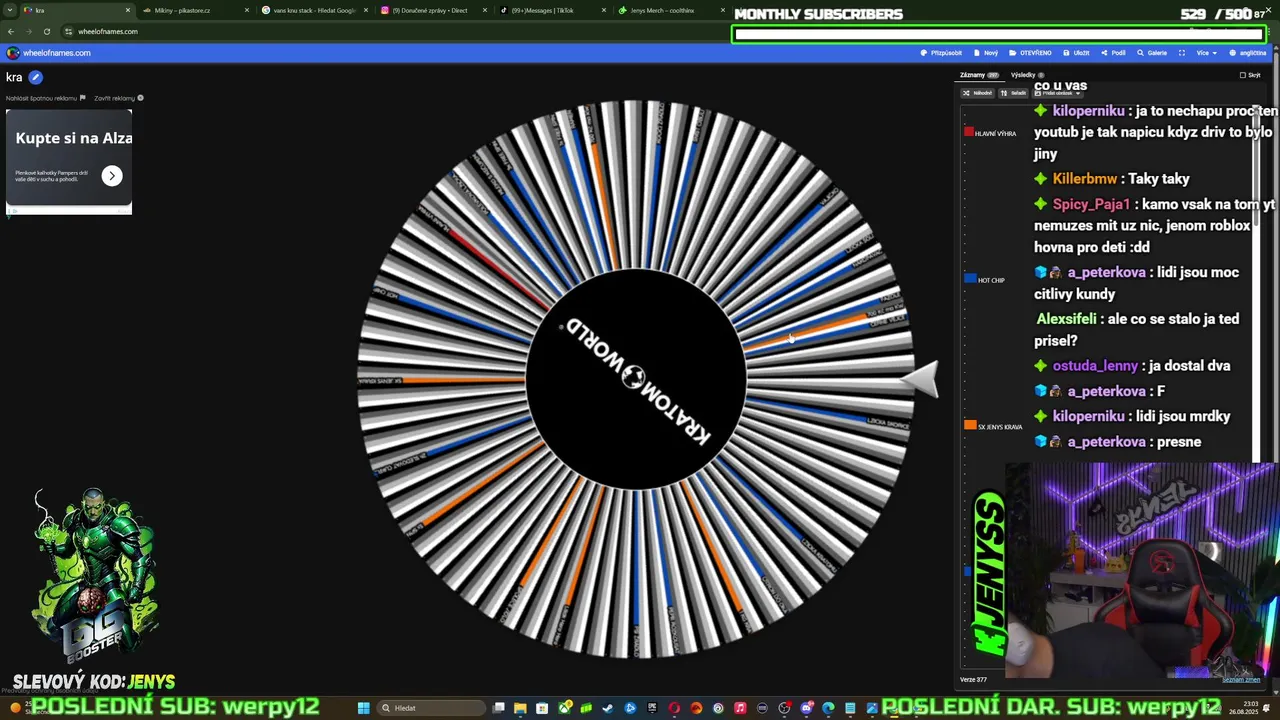Click the Seznam změn changelog link
The height and width of the screenshot is (720, 1280).
1241,679
